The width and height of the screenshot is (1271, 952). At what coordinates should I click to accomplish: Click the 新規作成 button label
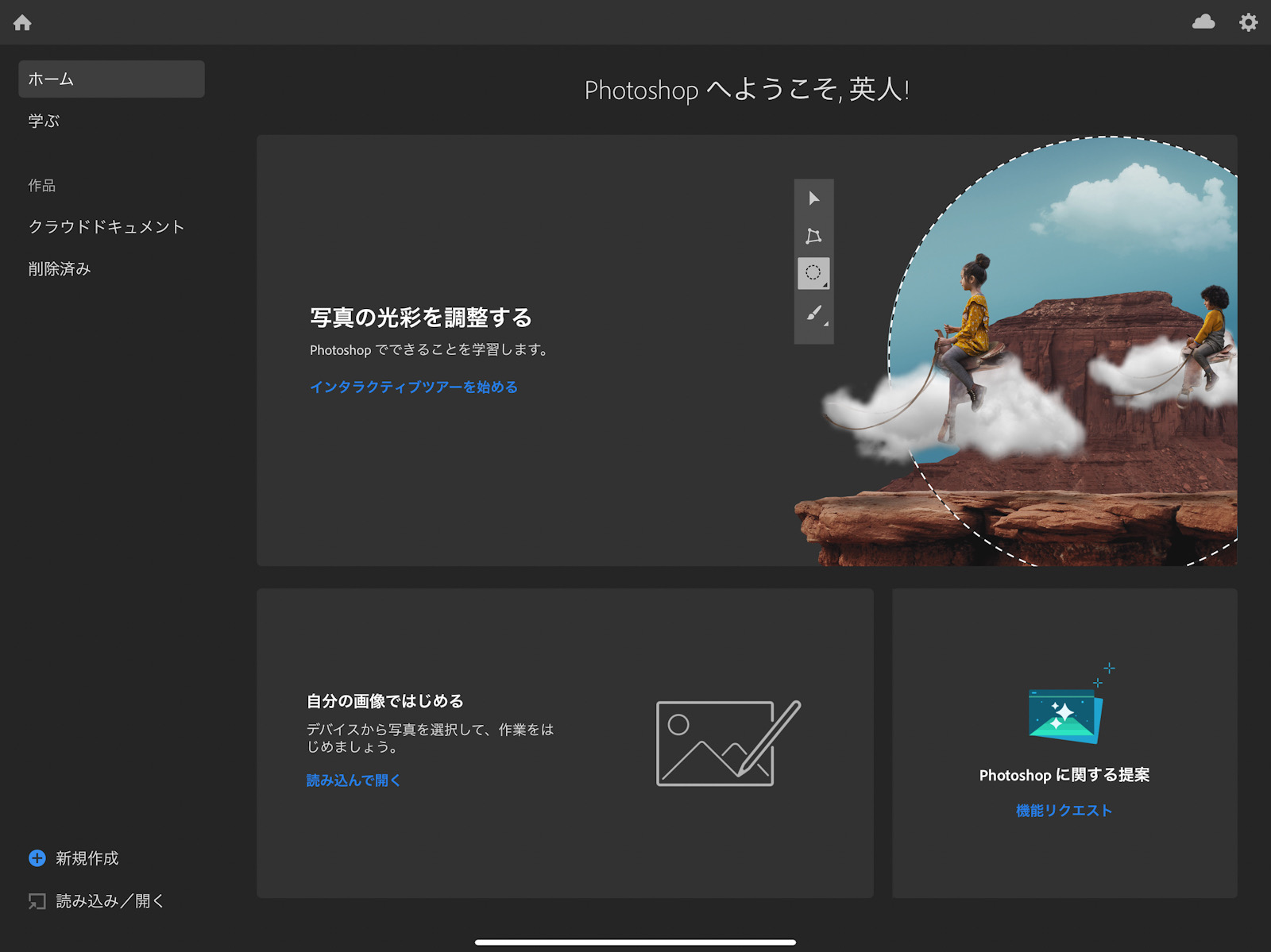click(x=87, y=858)
